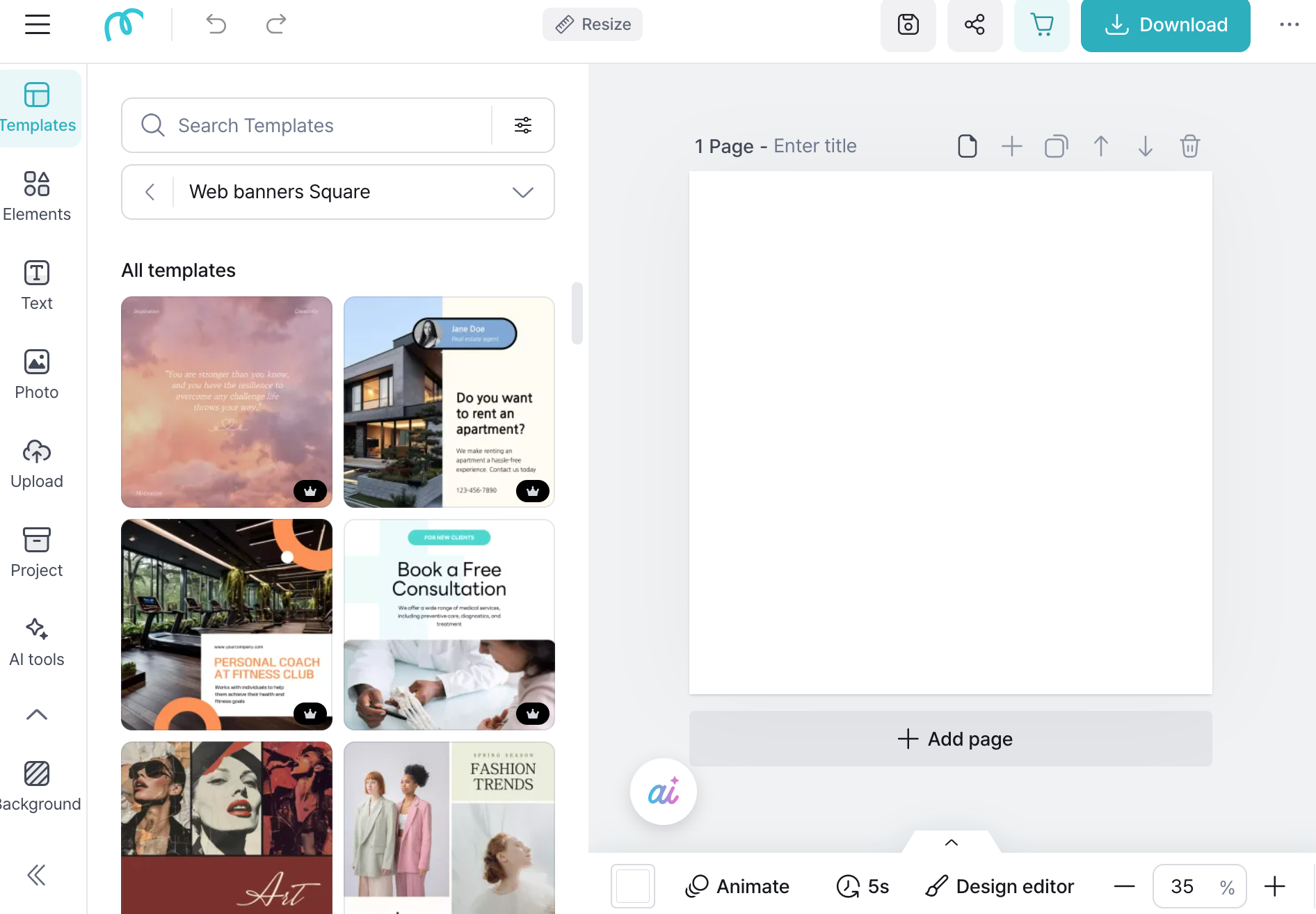The image size is (1316, 914).
Task: Switch to the Elements tab
Action: (x=37, y=197)
